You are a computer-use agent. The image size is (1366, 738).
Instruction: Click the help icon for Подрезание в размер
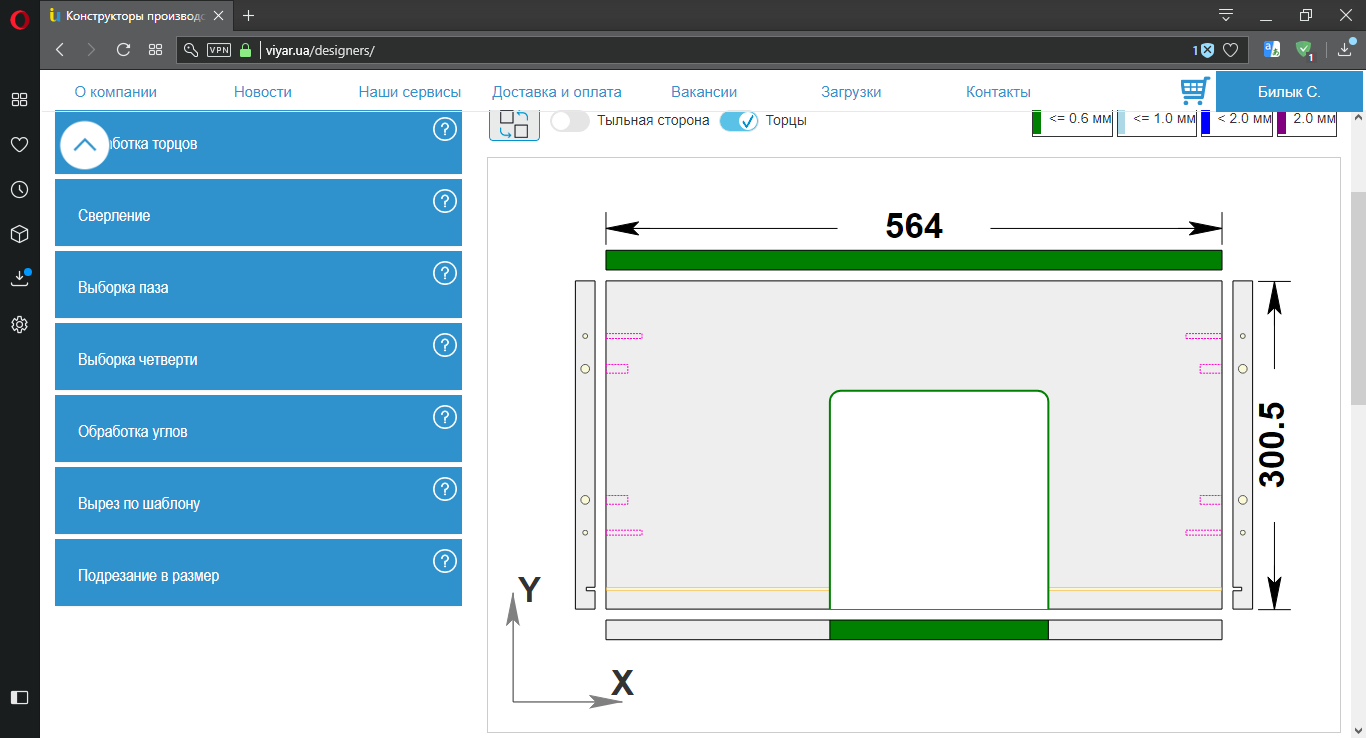[445, 561]
